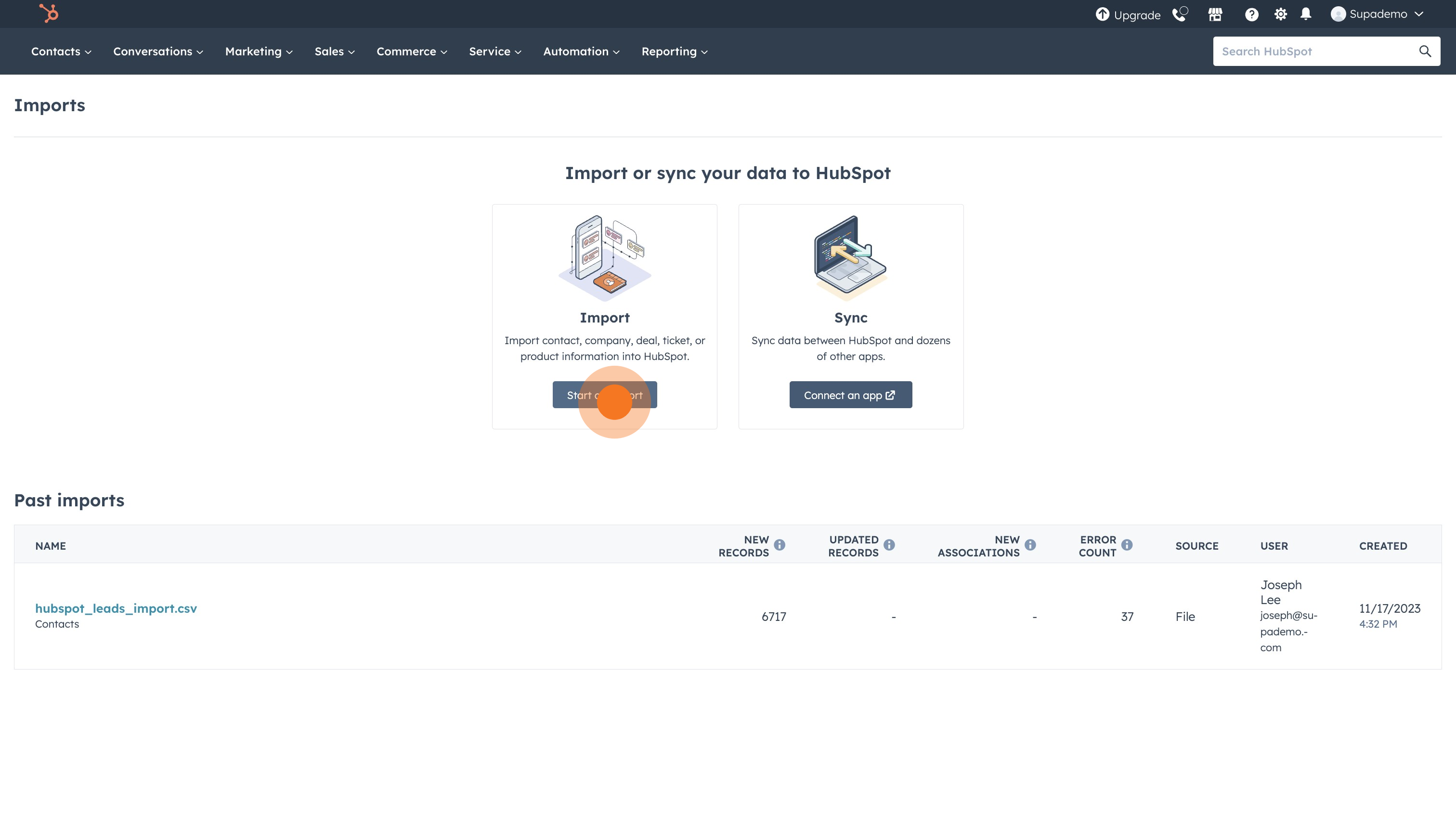Click the Sync laptop illustration

click(851, 258)
